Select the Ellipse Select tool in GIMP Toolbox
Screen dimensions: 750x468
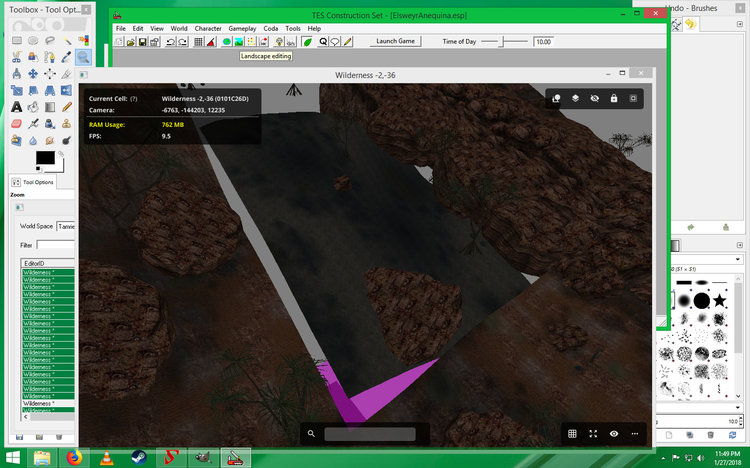pyautogui.click(x=33, y=41)
